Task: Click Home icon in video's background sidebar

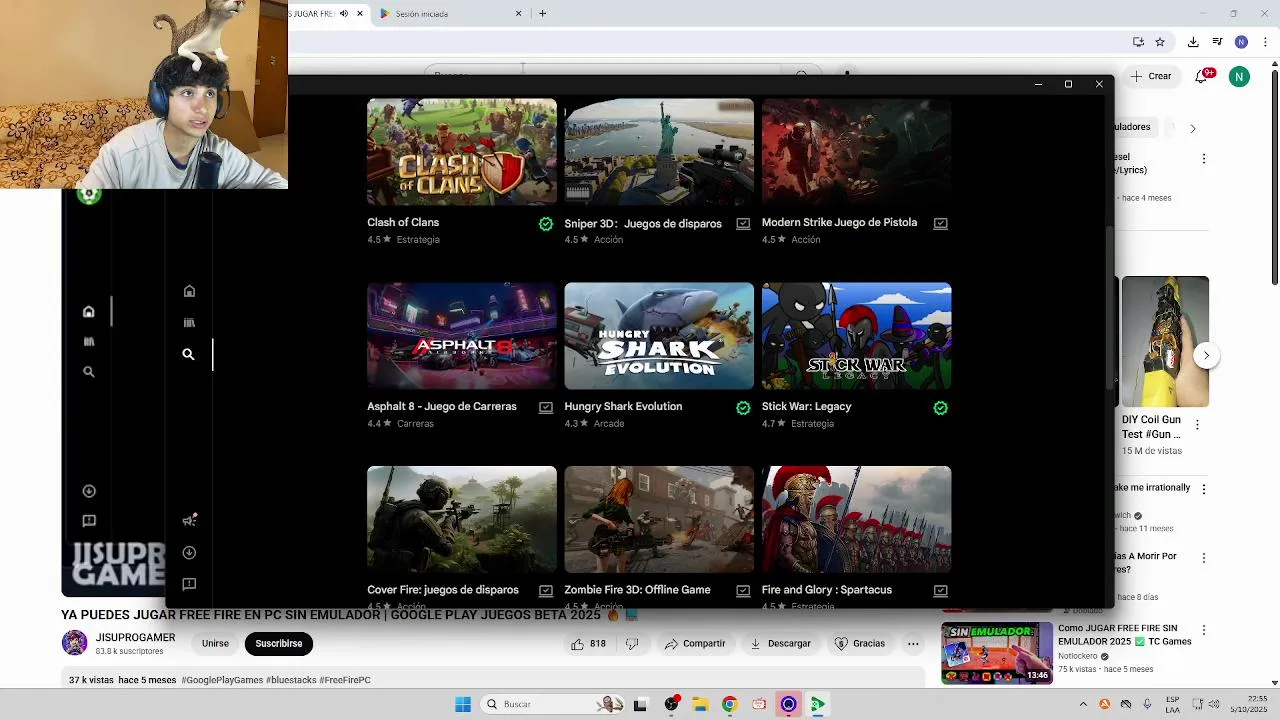Action: (x=88, y=312)
